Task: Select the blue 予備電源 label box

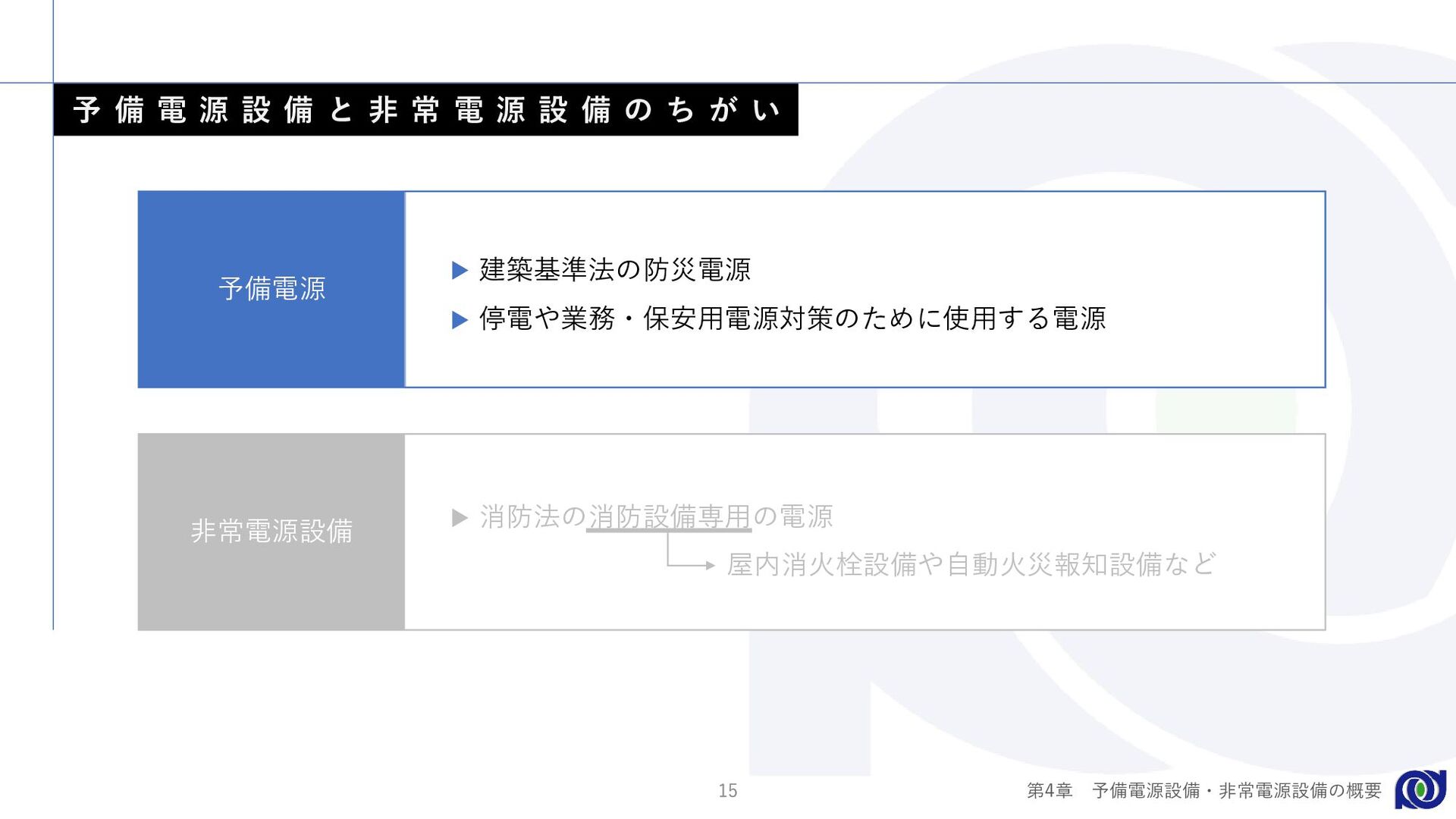Action: (271, 289)
